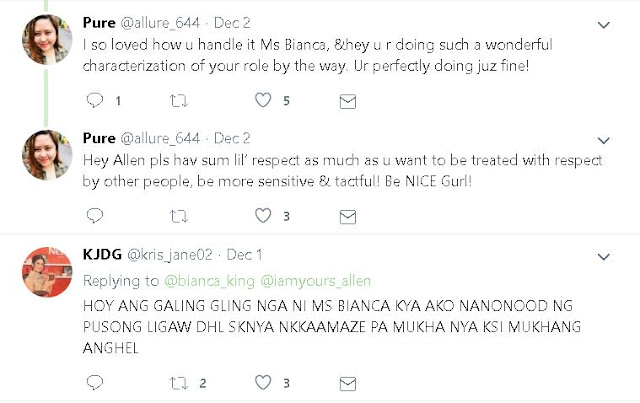
Task: Like KJDG's tweet about Pusong Ligaw
Action: [263, 382]
